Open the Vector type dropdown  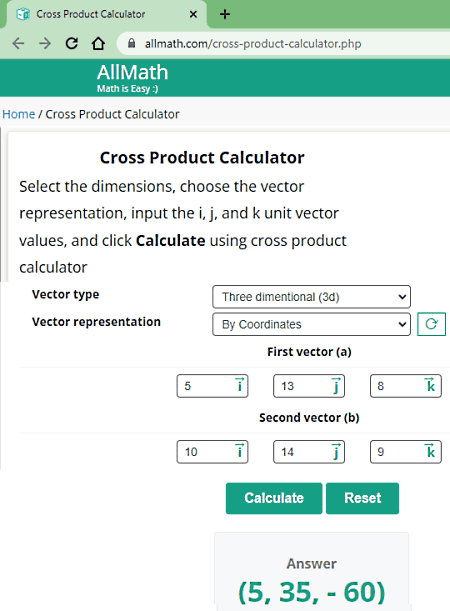coord(311,297)
